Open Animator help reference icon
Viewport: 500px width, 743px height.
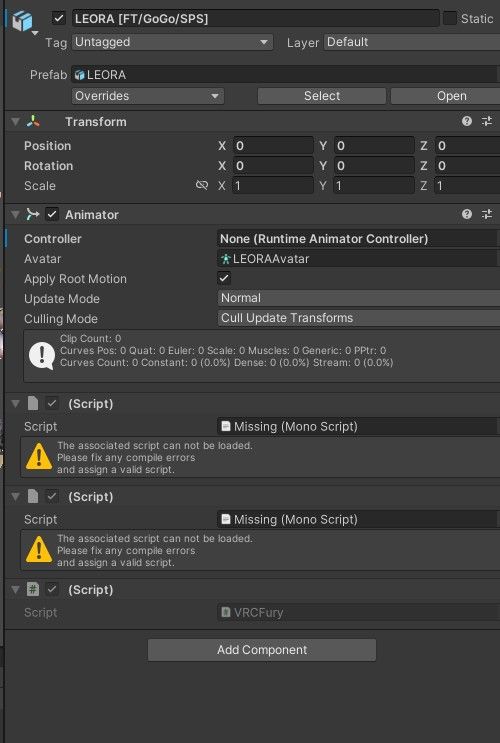[x=467, y=214]
